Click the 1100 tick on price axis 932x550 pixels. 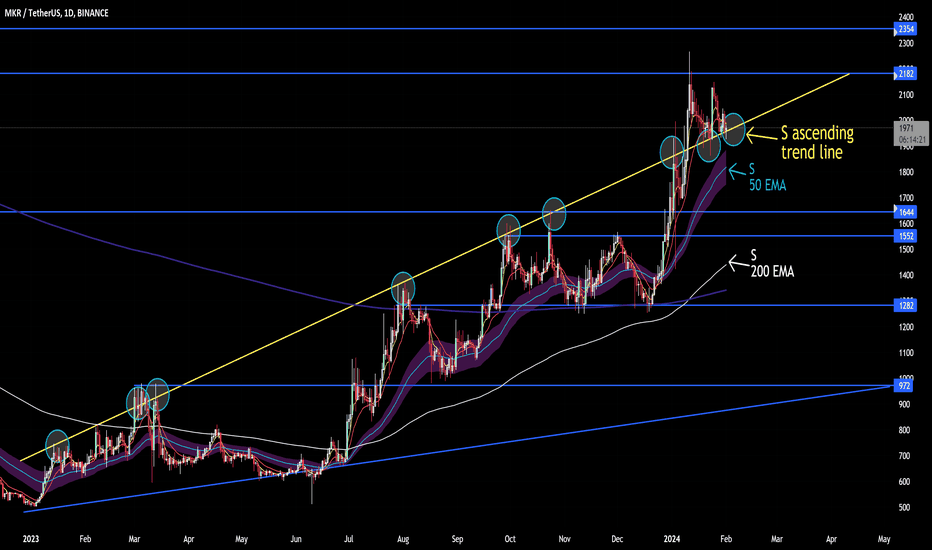coord(906,353)
